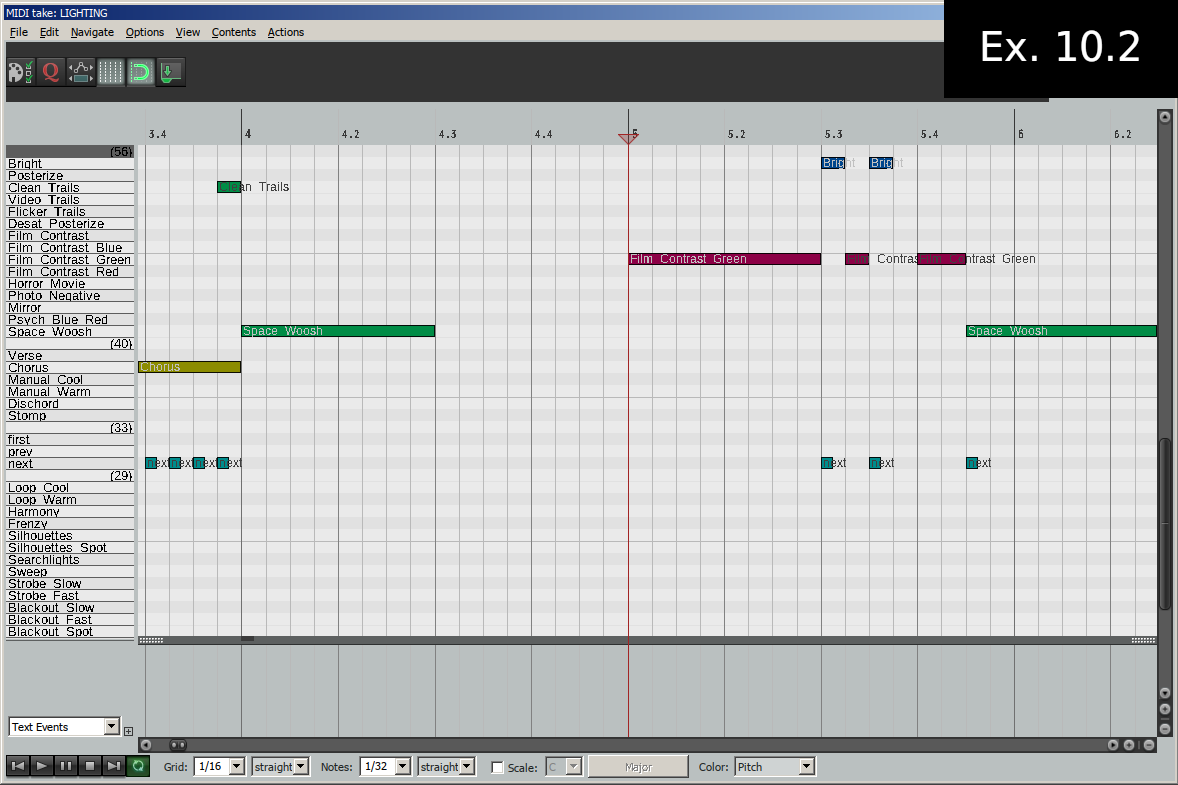The image size is (1178, 785).
Task: Click the Pause transport button
Action: point(66,765)
